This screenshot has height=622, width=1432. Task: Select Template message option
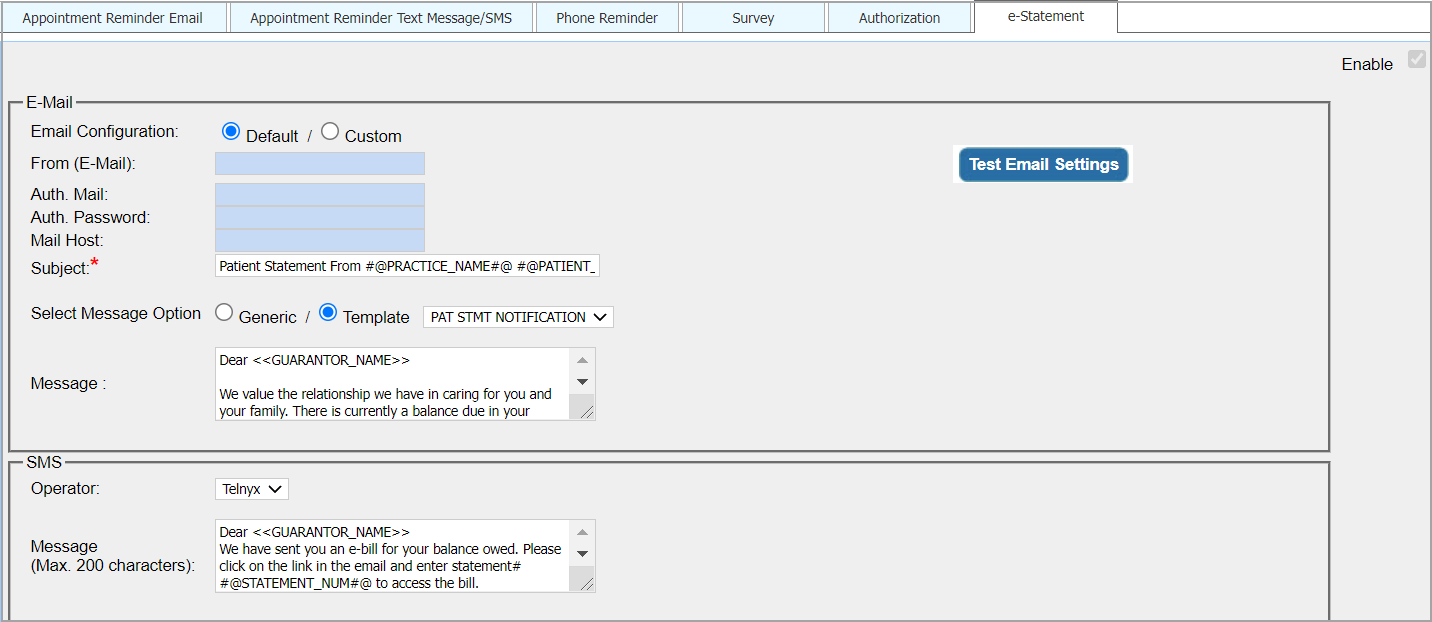pos(328,313)
